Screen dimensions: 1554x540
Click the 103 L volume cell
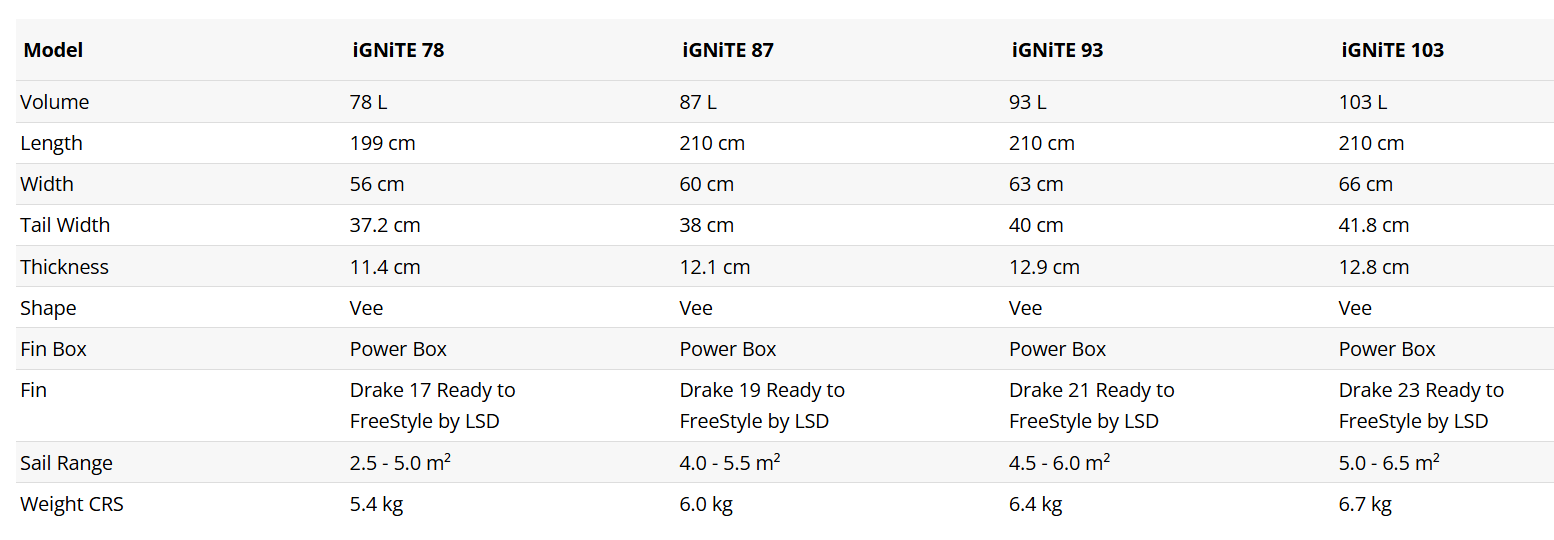[x=1363, y=102]
